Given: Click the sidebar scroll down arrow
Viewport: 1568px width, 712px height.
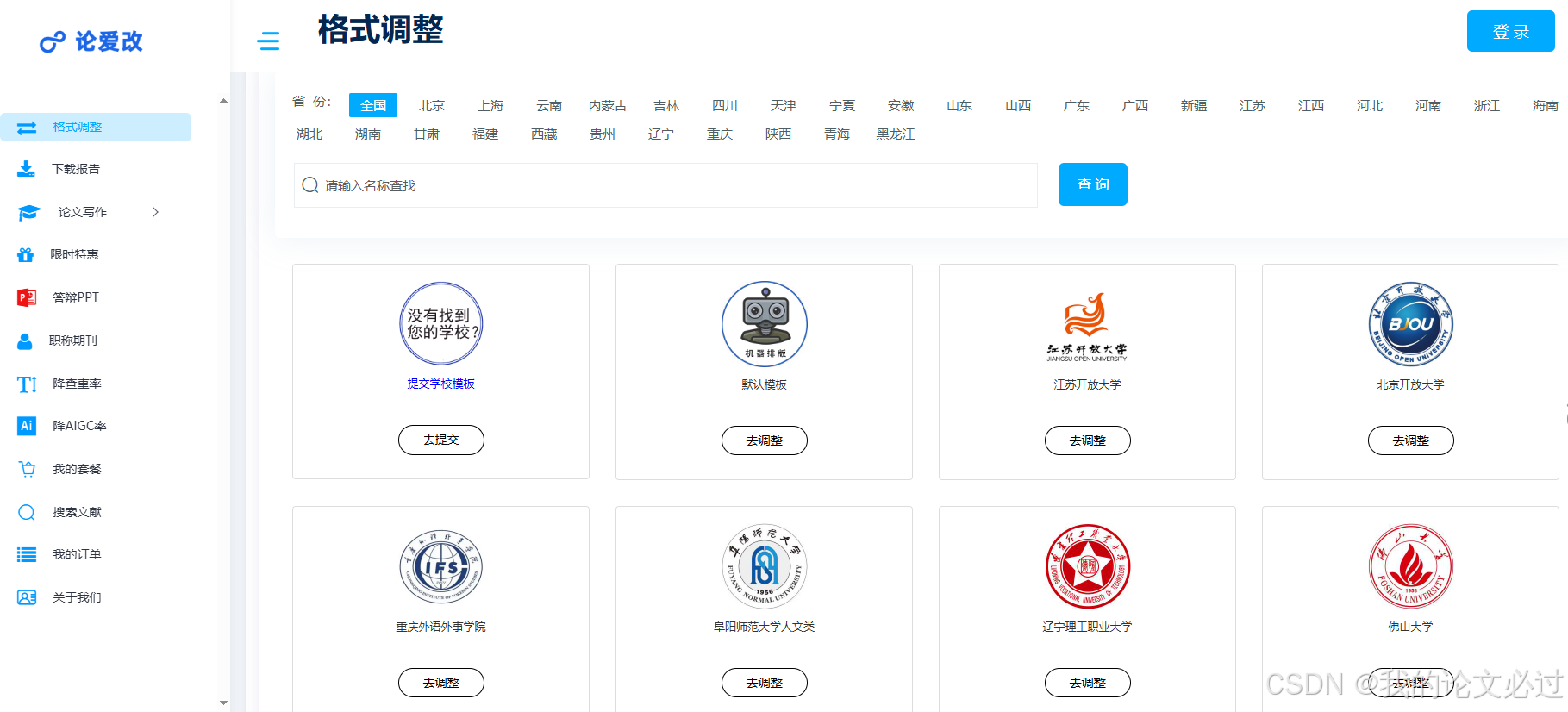Looking at the screenshot, I should tap(223, 703).
